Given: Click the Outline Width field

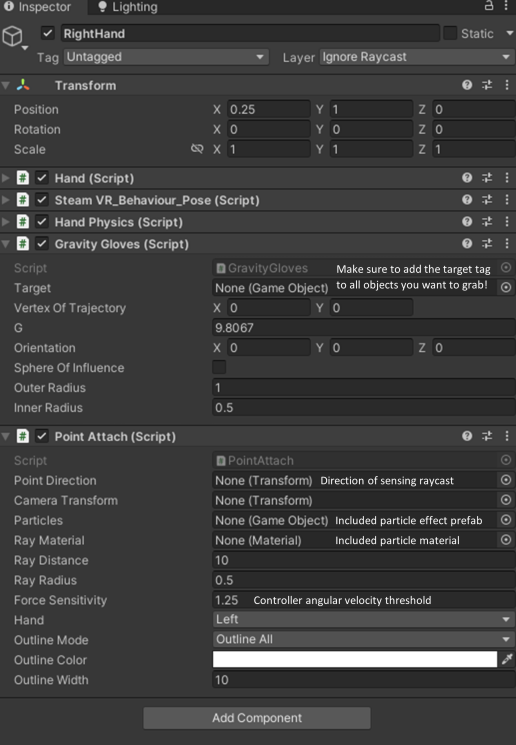Looking at the screenshot, I should pyautogui.click(x=363, y=680).
